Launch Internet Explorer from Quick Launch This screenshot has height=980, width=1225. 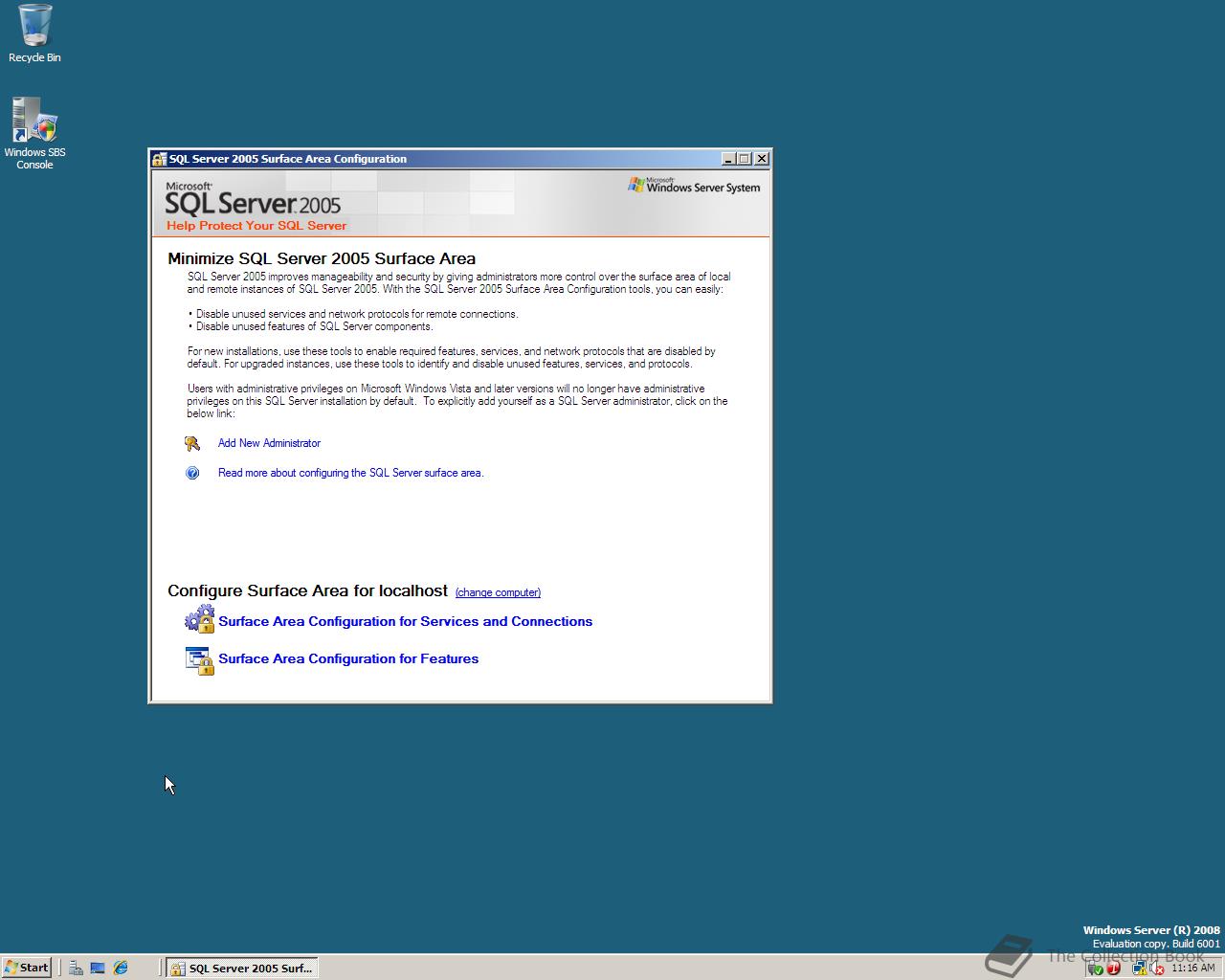pyautogui.click(x=121, y=968)
